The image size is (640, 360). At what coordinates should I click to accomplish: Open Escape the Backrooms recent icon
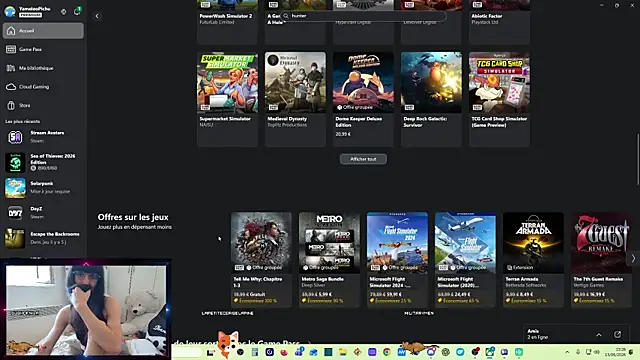15,238
